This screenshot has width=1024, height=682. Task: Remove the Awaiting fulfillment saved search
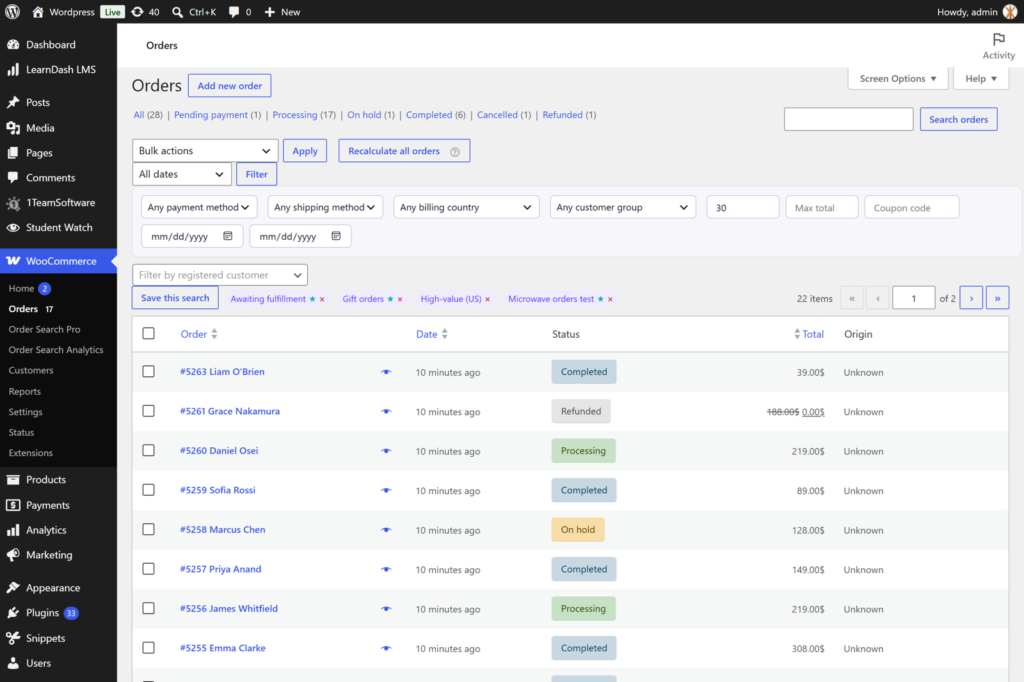[x=322, y=299]
